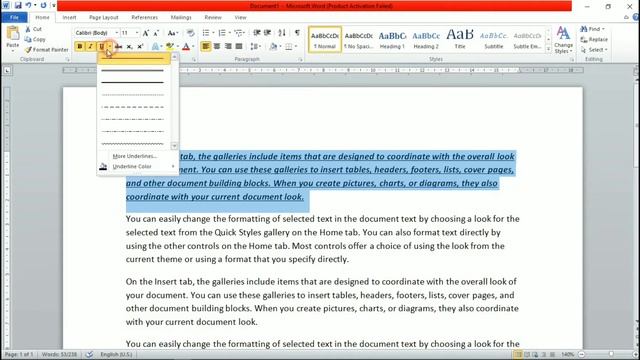The image size is (640, 360).
Task: Toggle Bold formatting button
Action: (x=80, y=47)
